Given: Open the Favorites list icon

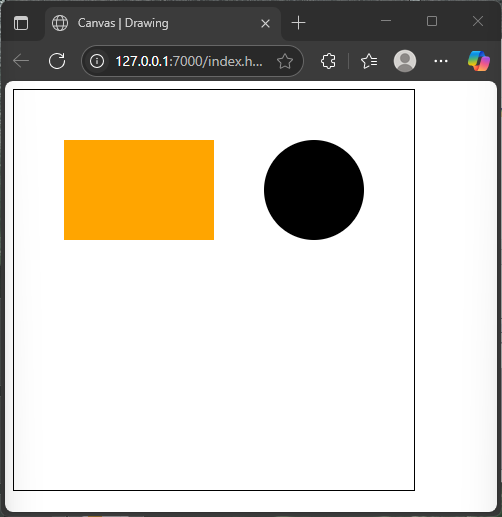Looking at the screenshot, I should click(x=369, y=61).
